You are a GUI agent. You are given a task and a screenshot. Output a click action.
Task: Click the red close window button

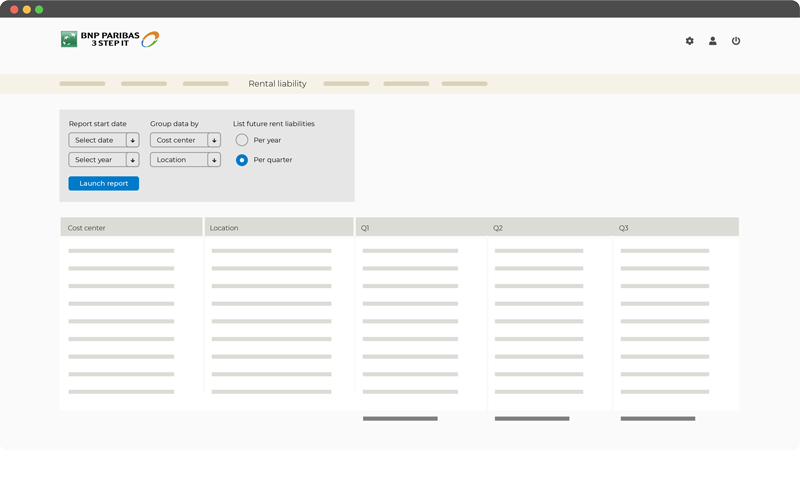point(14,9)
